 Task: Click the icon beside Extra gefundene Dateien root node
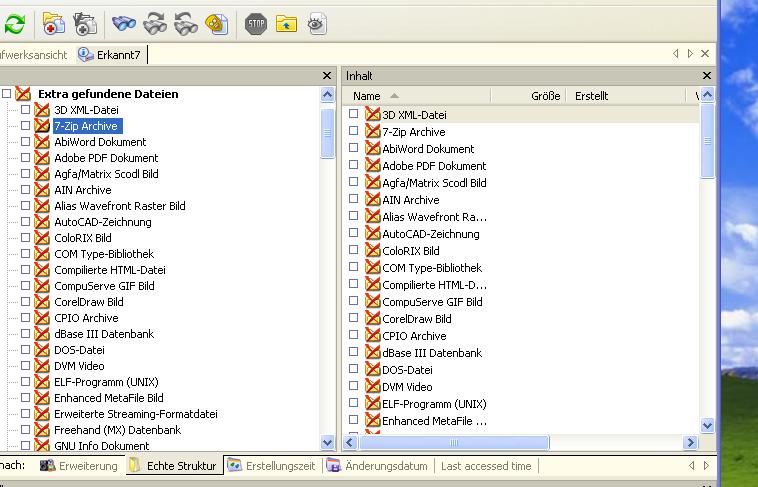[23, 93]
